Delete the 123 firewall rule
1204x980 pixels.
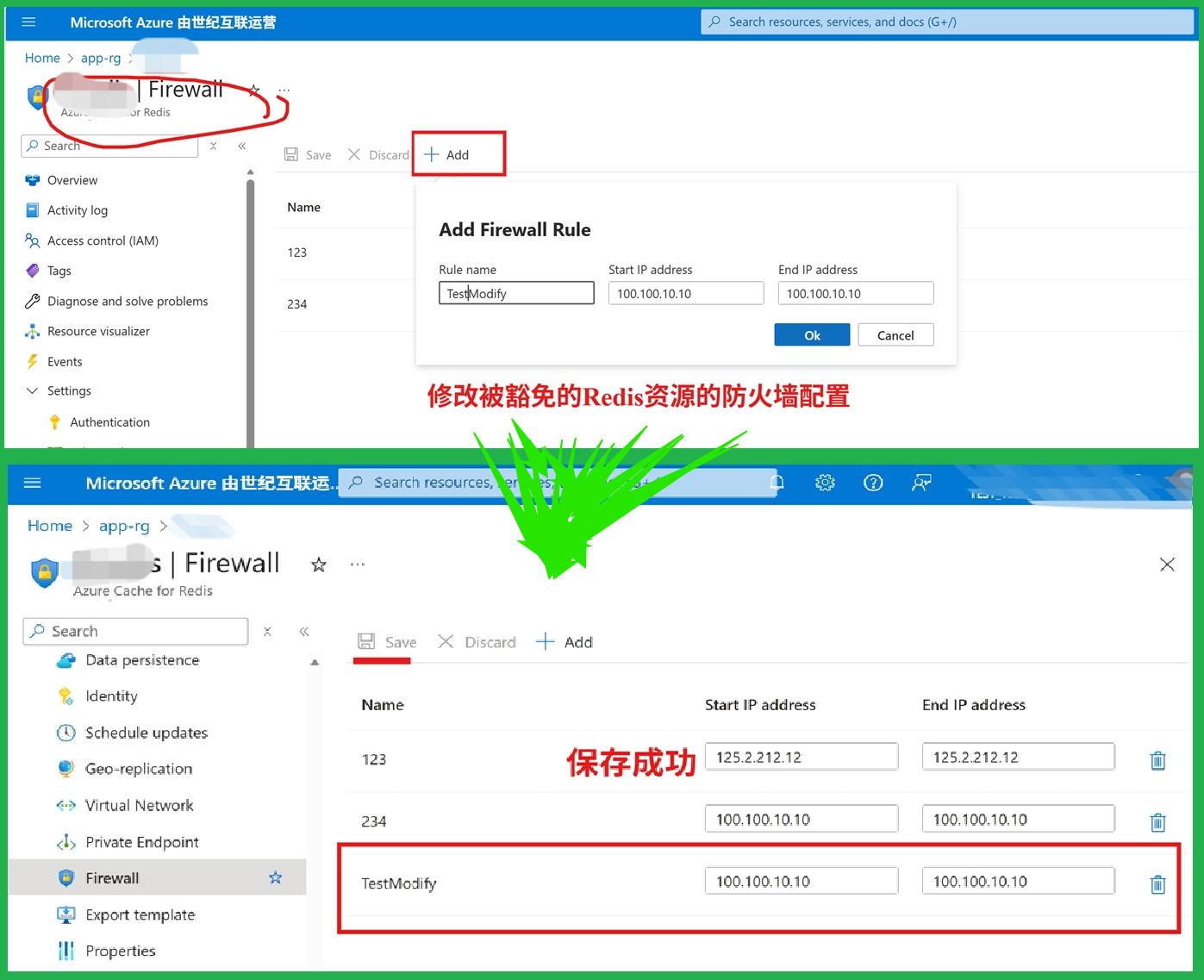(x=1157, y=760)
